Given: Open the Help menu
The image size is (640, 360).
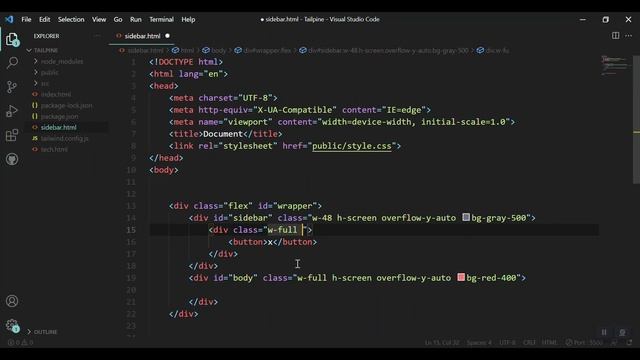Looking at the screenshot, I should pyautogui.click(x=188, y=19).
